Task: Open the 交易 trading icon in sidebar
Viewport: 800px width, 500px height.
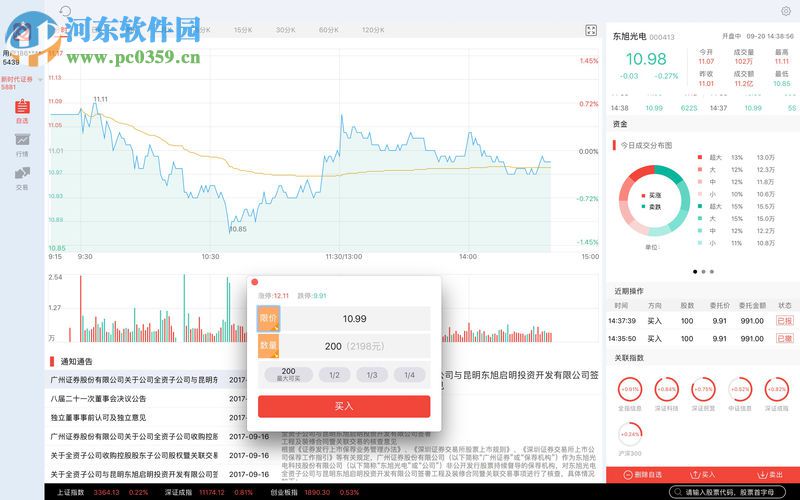Action: (22, 178)
